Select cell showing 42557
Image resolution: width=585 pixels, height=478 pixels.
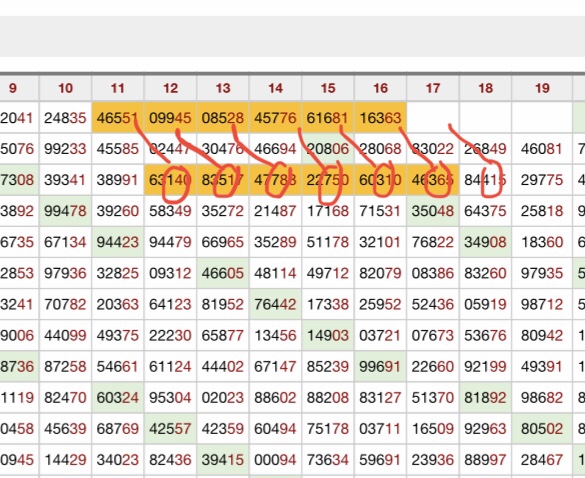[x=170, y=429]
